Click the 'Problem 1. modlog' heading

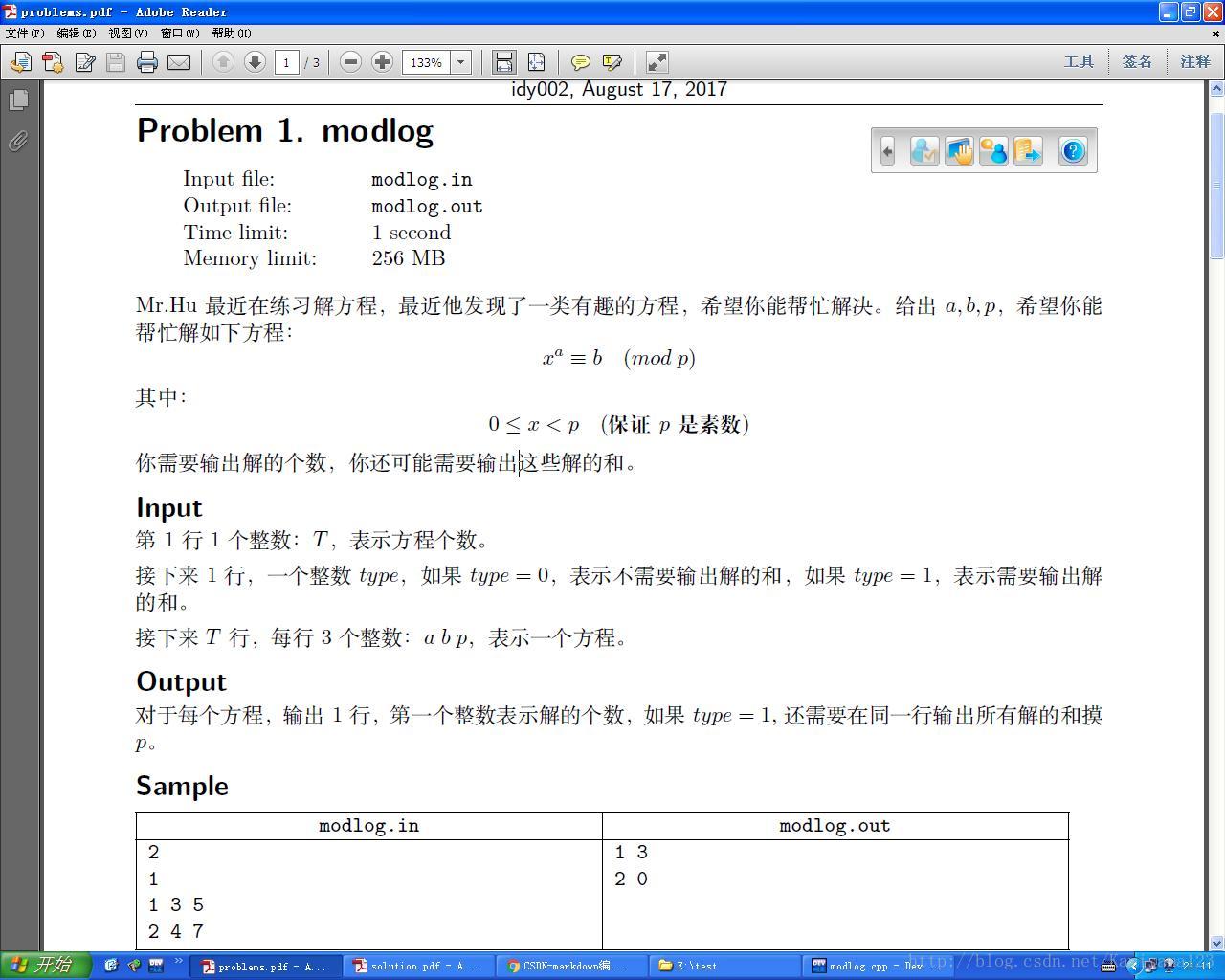285,131
